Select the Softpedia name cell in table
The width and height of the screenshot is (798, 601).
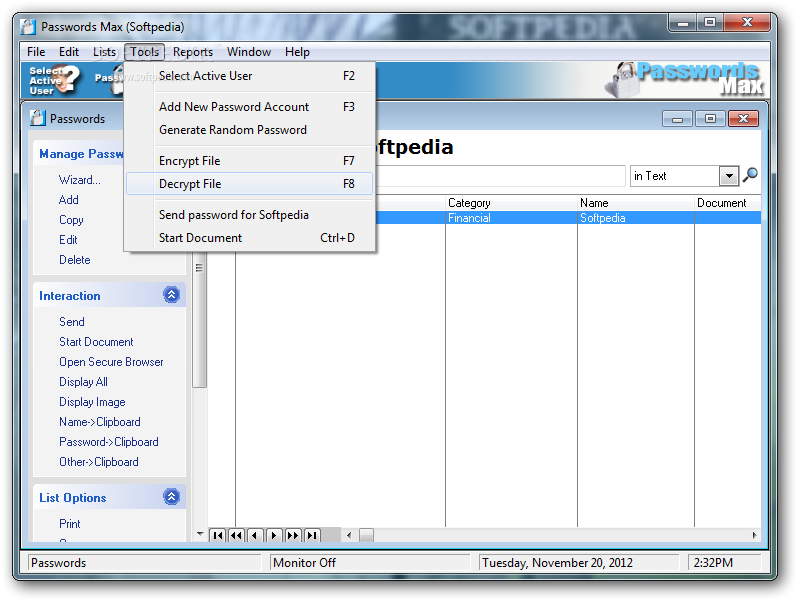[x=636, y=218]
